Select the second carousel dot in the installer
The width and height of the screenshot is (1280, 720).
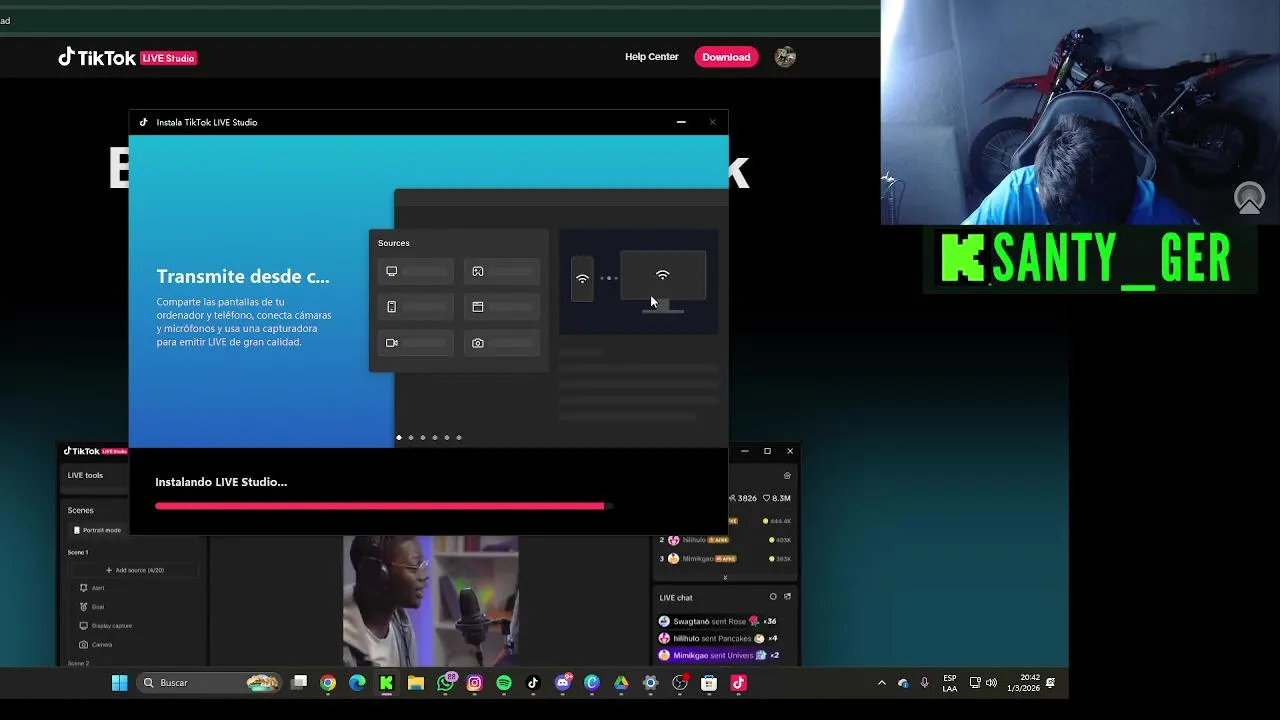click(411, 437)
